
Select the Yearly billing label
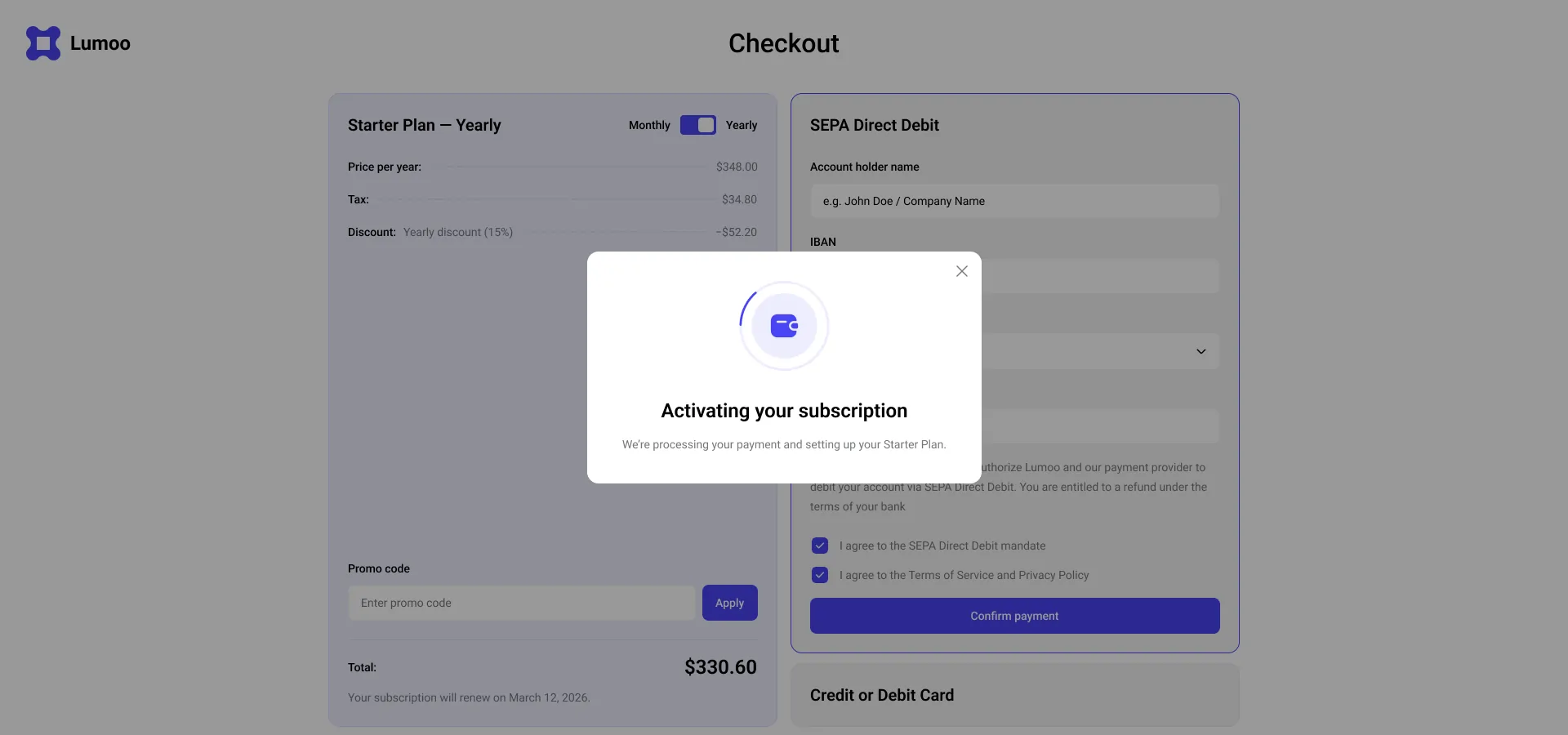pos(742,125)
